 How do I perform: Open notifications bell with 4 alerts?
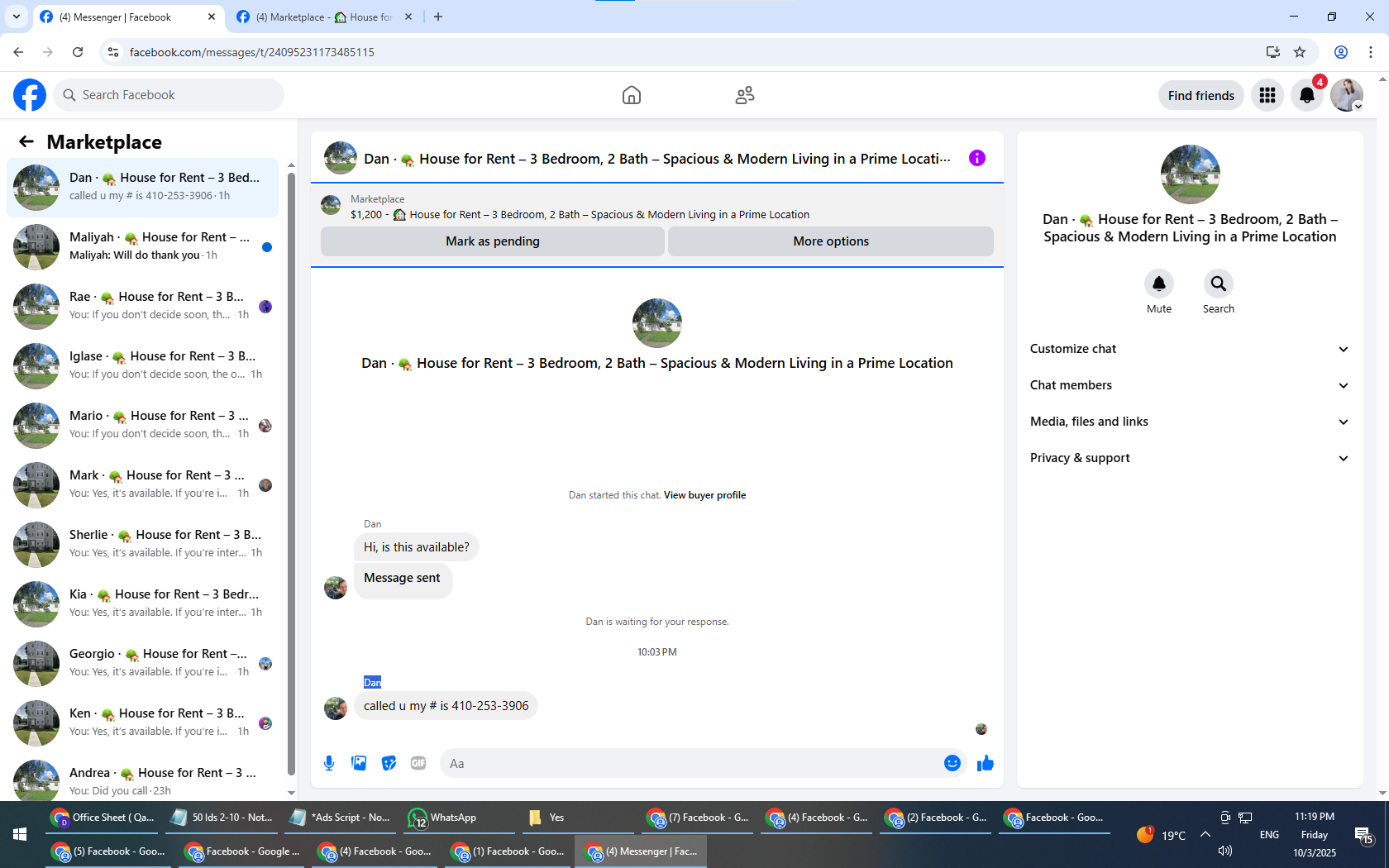1307,95
